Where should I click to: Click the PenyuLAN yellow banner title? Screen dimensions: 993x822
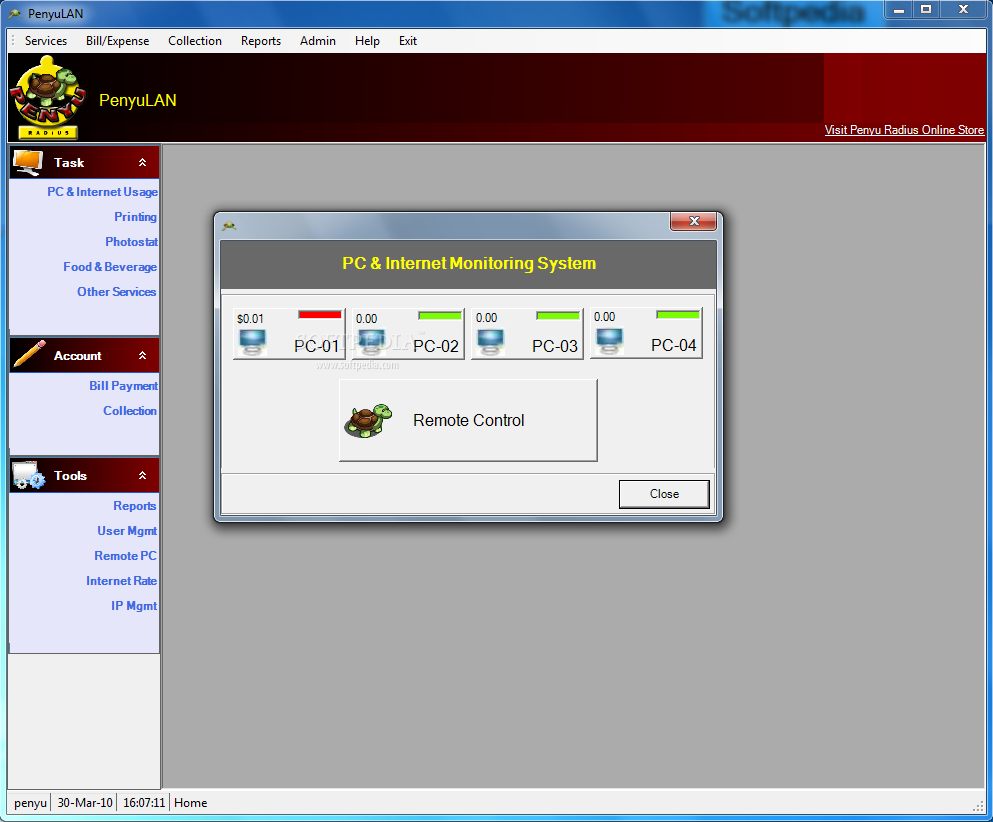coord(137,100)
